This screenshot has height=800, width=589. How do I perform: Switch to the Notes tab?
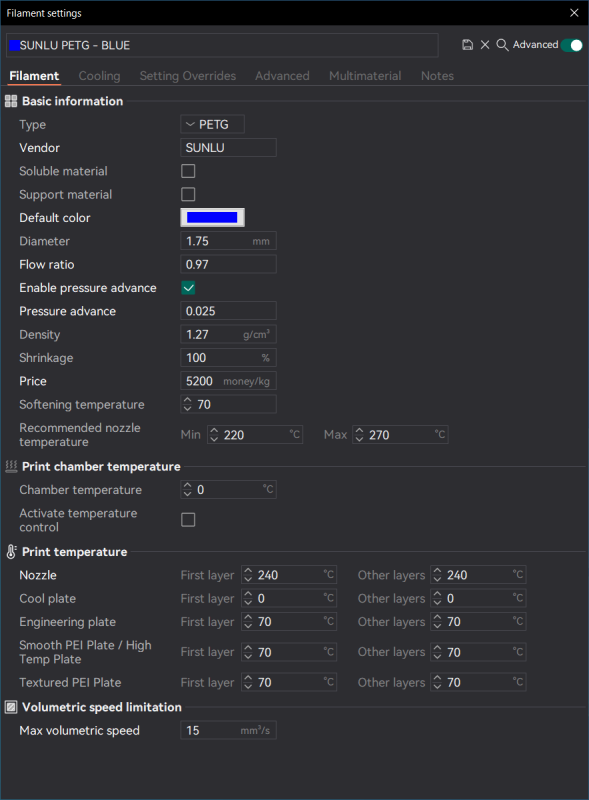[x=437, y=76]
